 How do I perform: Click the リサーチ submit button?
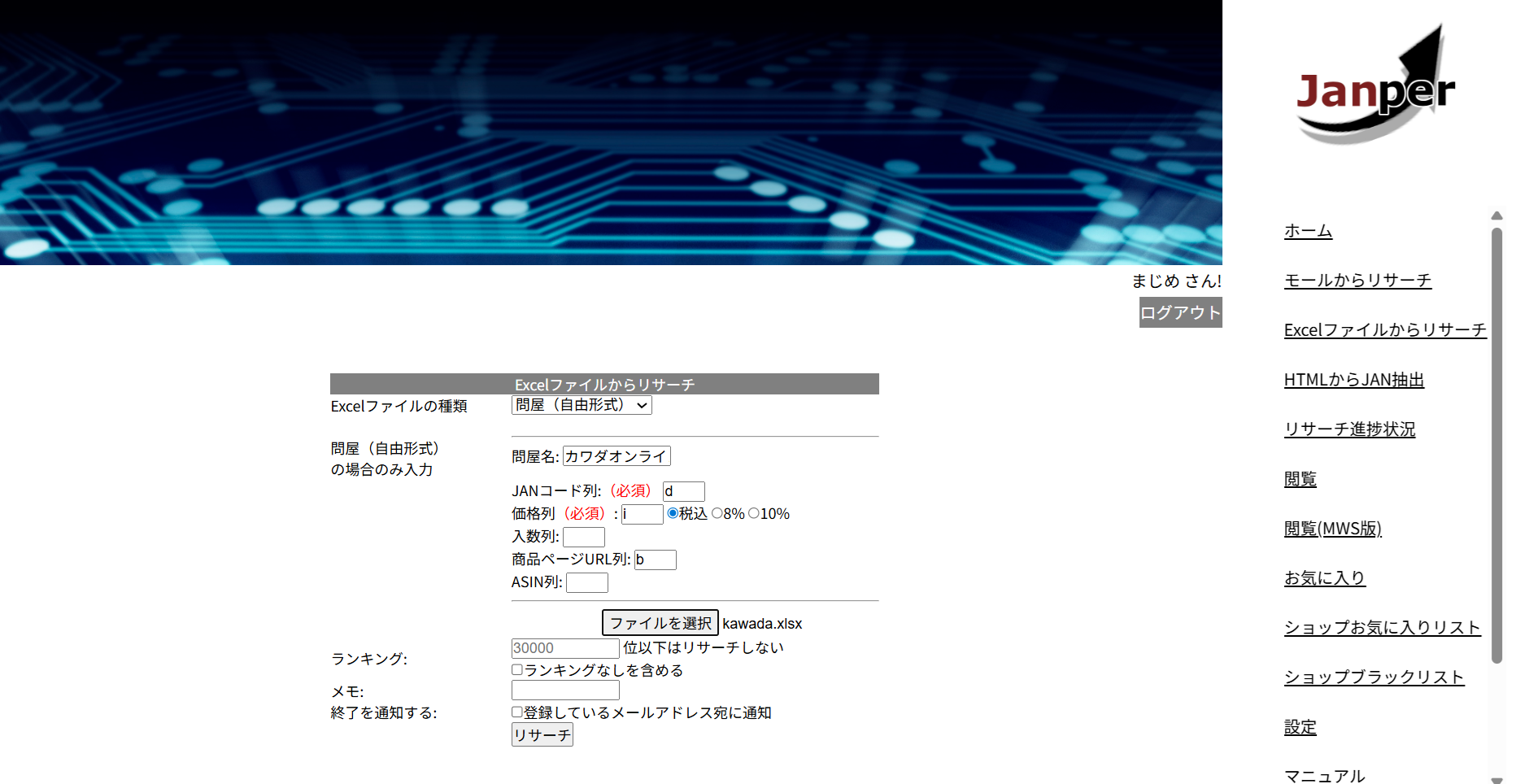(x=542, y=735)
